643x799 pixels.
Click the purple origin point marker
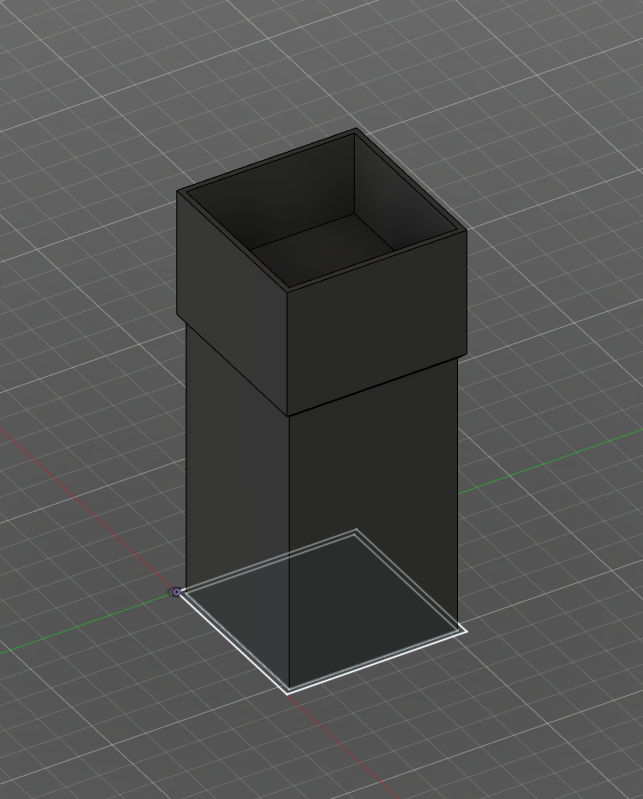[176, 592]
